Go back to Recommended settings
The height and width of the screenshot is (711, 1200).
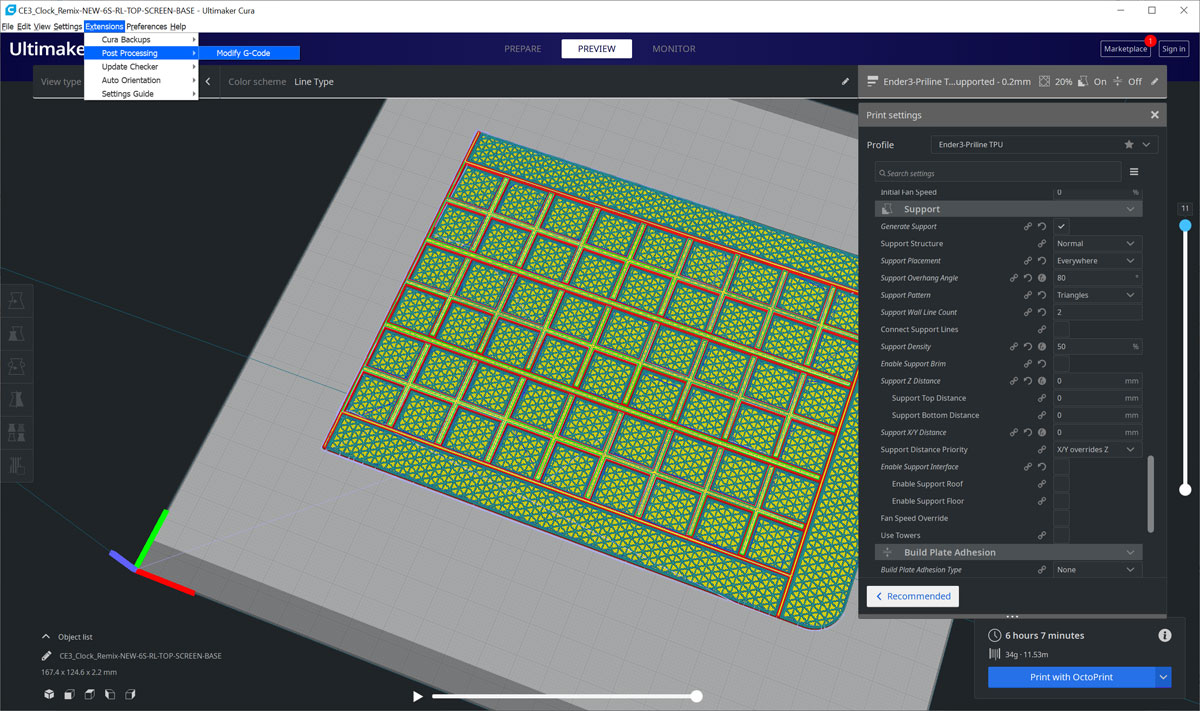pyautogui.click(x=913, y=596)
